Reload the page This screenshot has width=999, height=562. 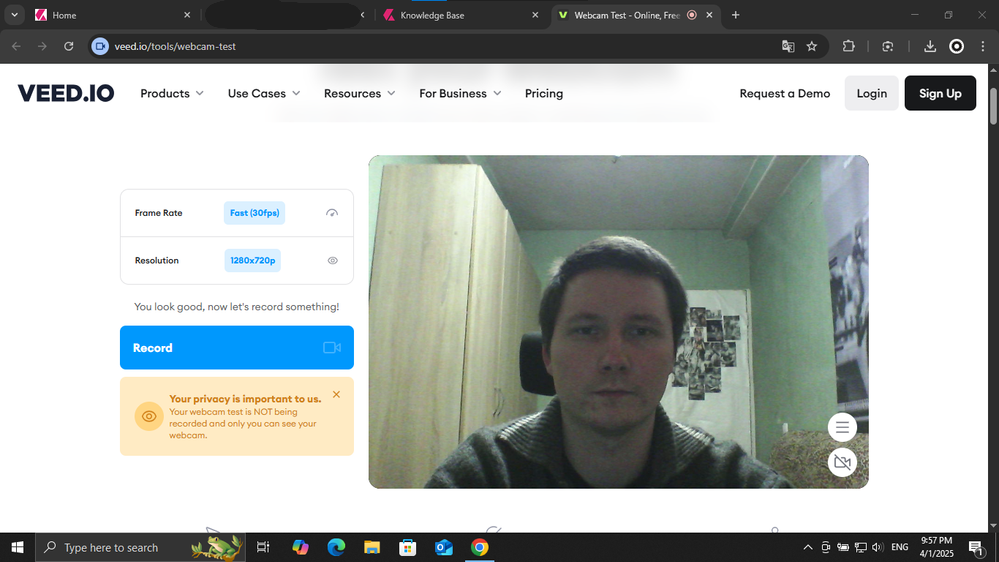(68, 46)
